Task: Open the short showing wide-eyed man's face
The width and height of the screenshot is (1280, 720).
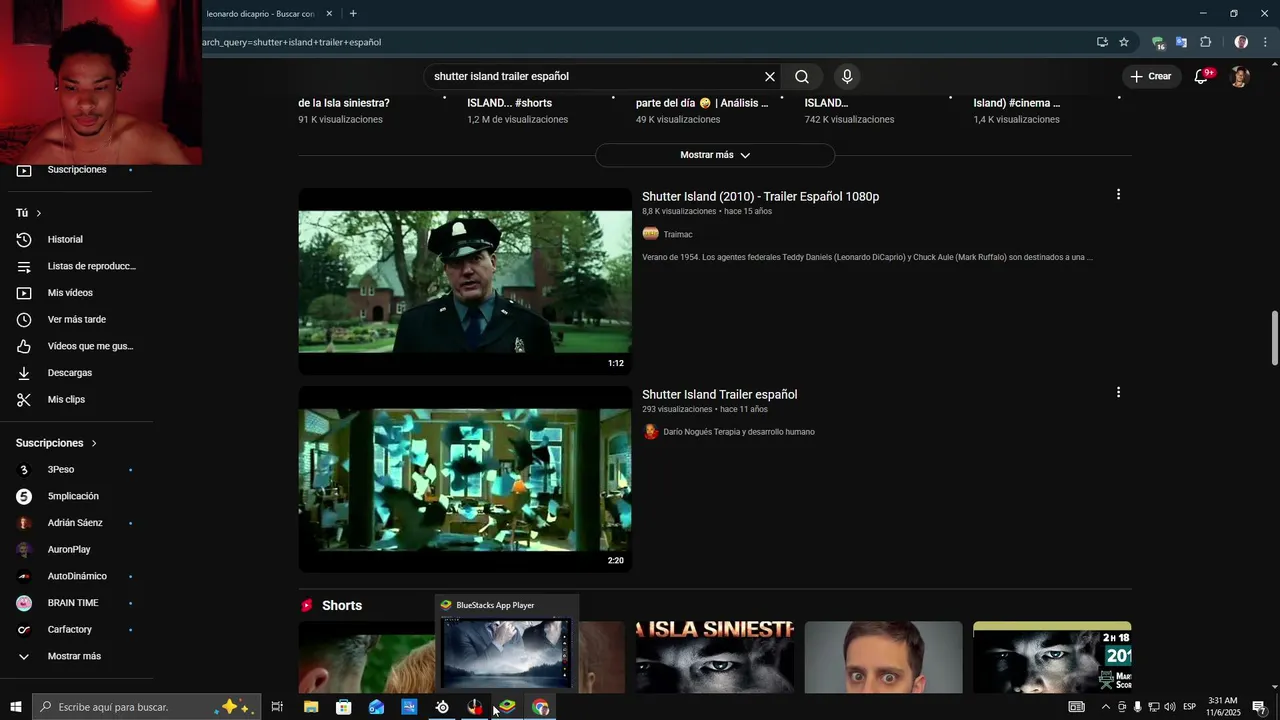Action: tap(884, 657)
